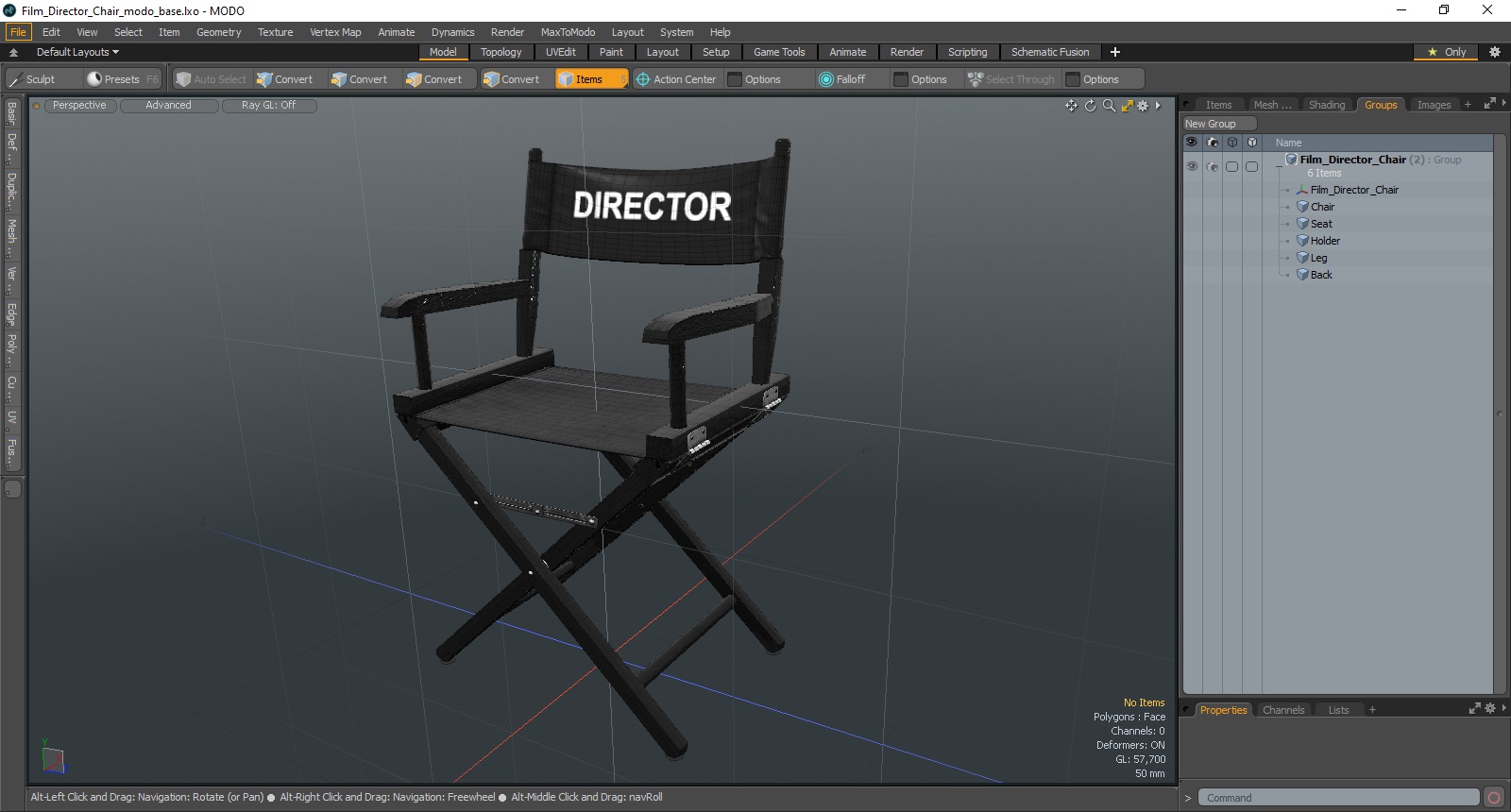
Task: Toggle second checkbox of Film_Director_Chair group
Action: 1252,166
